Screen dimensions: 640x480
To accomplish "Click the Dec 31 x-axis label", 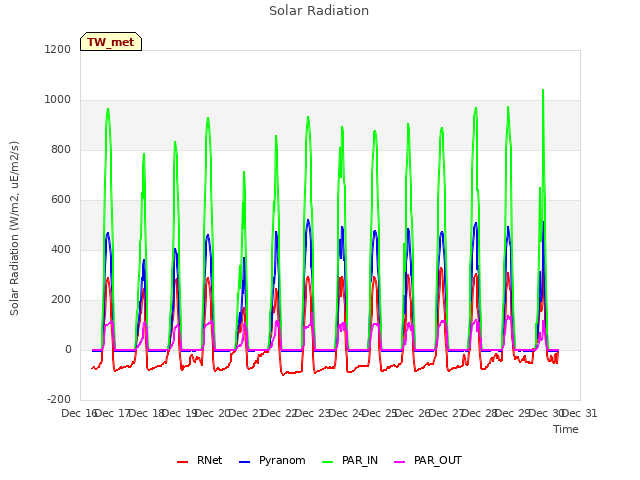I will point(580,413).
